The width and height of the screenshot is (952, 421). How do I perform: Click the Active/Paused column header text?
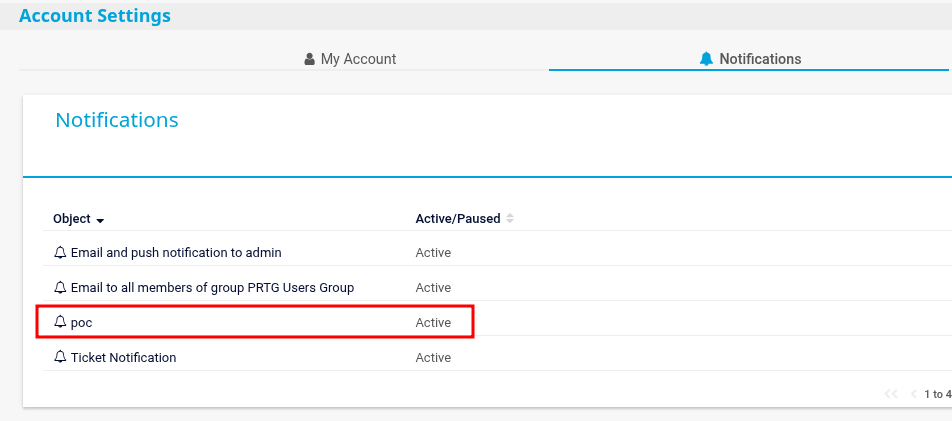click(457, 218)
